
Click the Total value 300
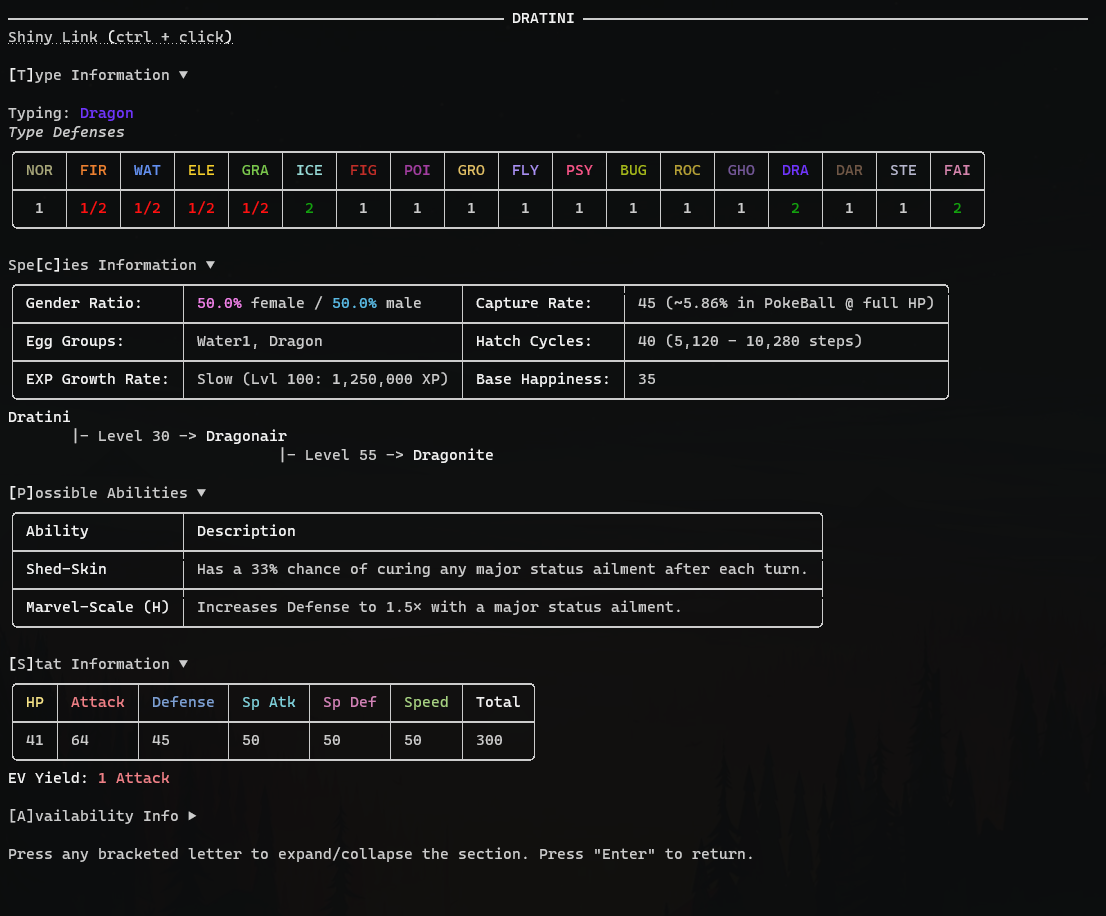click(x=489, y=740)
